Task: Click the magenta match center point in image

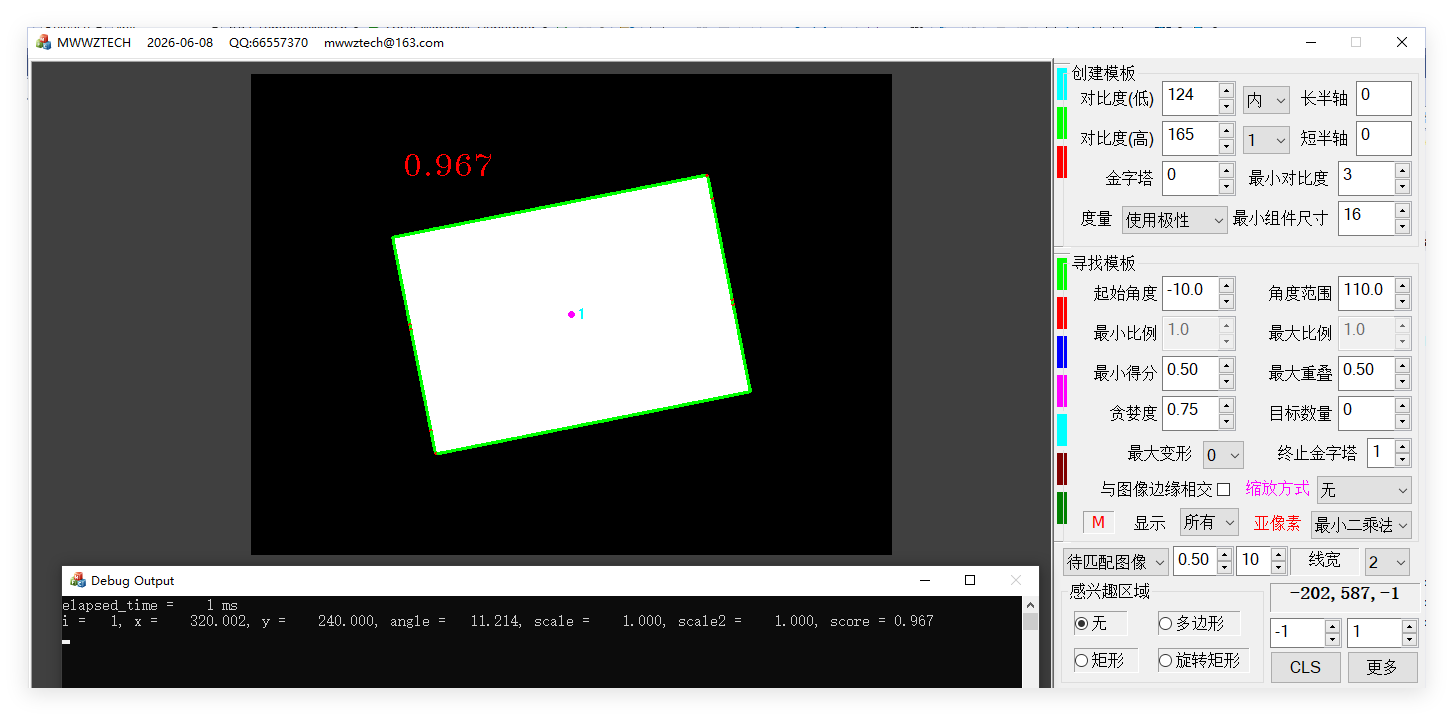Action: pyautogui.click(x=571, y=314)
